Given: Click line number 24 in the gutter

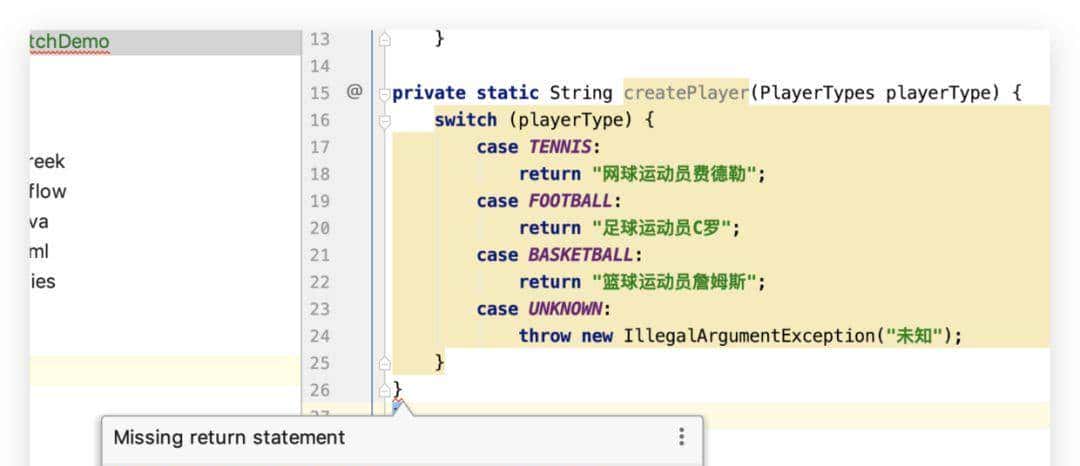Looking at the screenshot, I should click(x=320, y=336).
